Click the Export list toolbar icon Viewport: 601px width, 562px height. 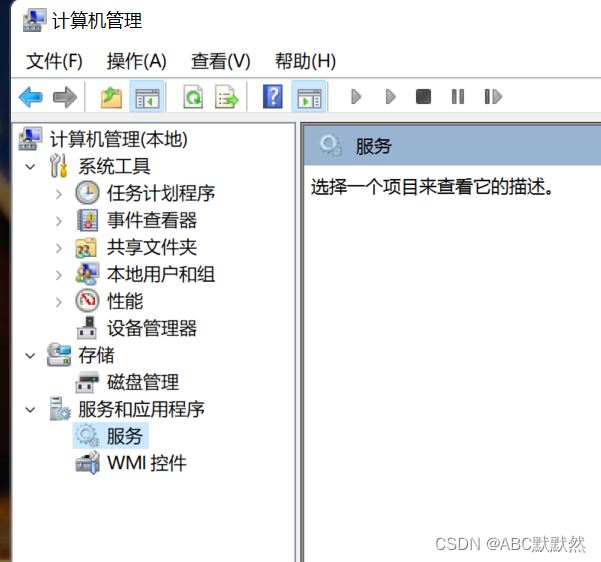coord(227,97)
